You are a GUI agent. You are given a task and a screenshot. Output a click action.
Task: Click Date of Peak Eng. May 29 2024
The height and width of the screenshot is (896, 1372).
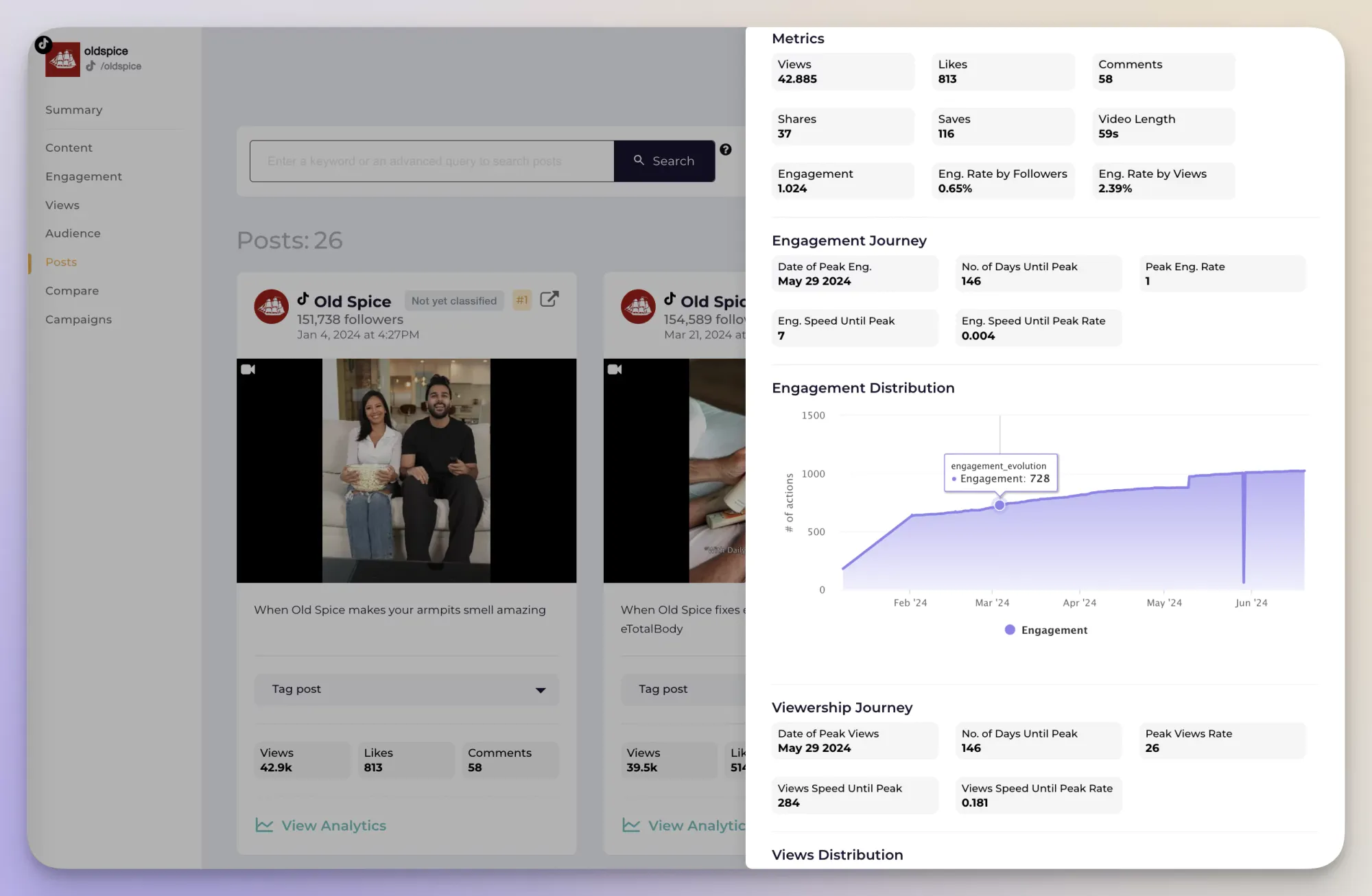coord(855,274)
